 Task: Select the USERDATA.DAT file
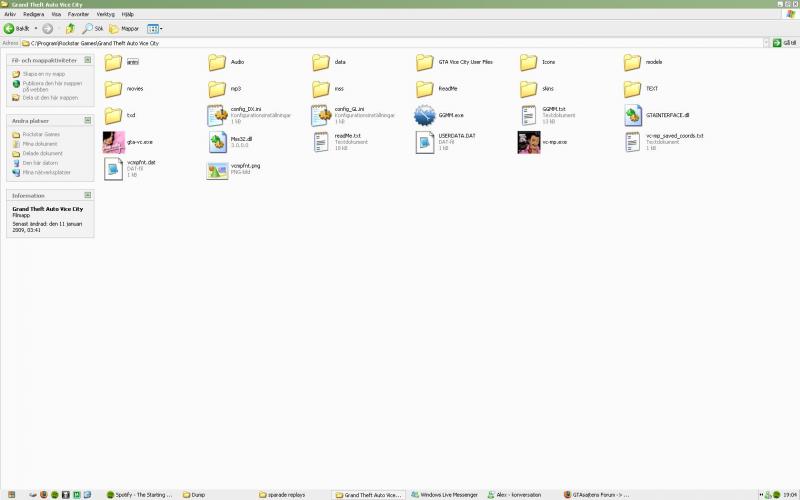(x=425, y=142)
